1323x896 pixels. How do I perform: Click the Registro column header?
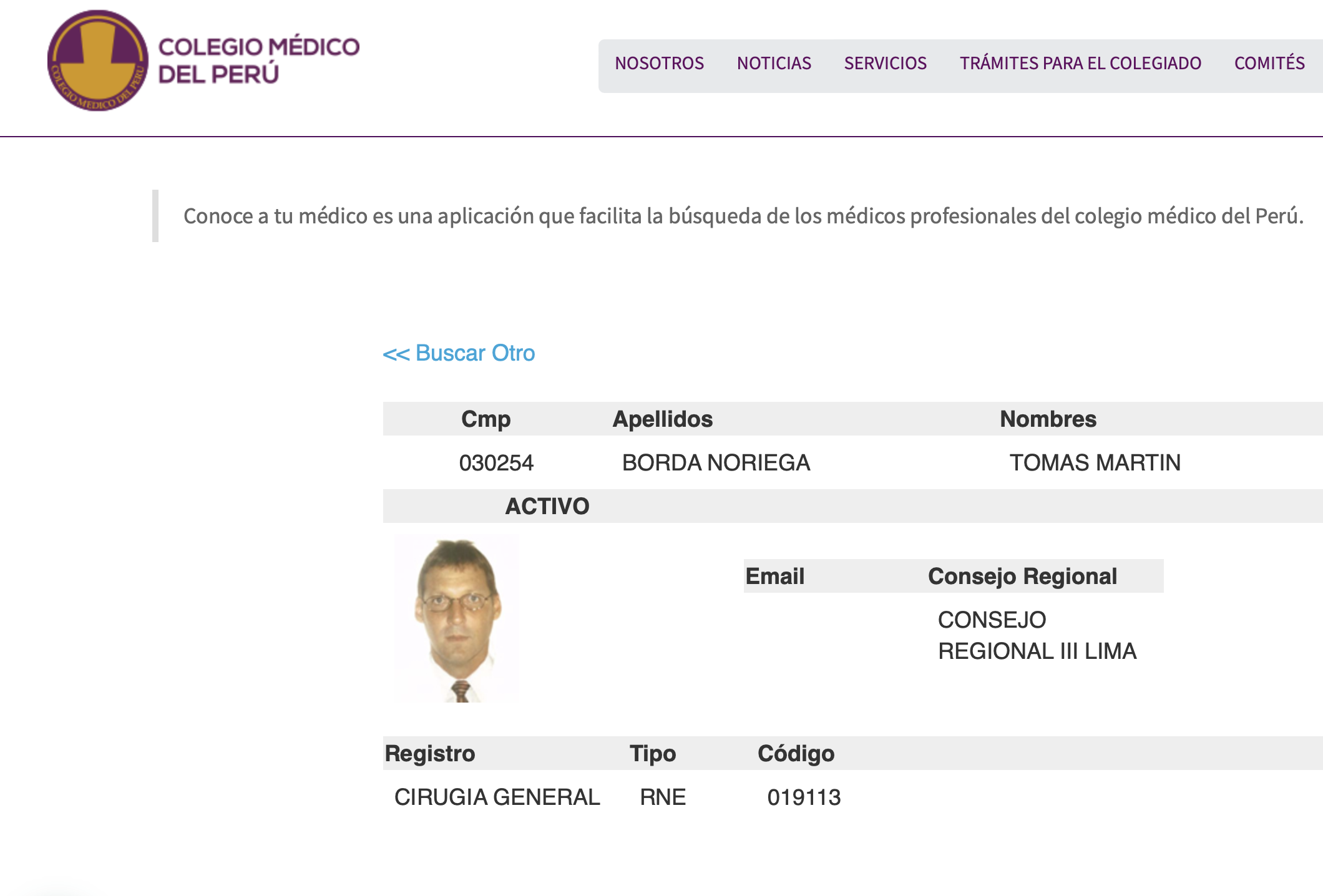430,754
